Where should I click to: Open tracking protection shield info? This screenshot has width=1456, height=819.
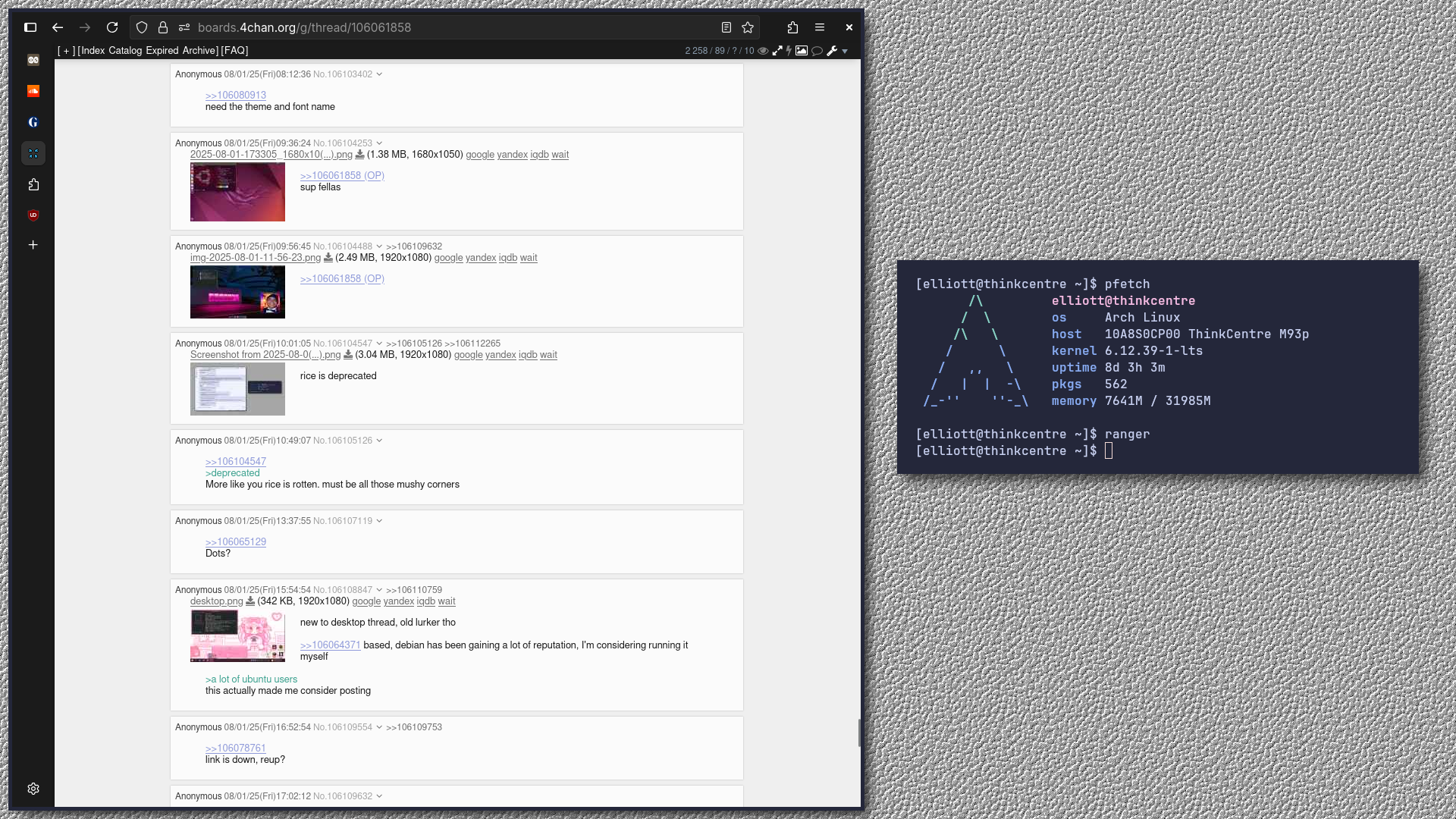tap(142, 27)
